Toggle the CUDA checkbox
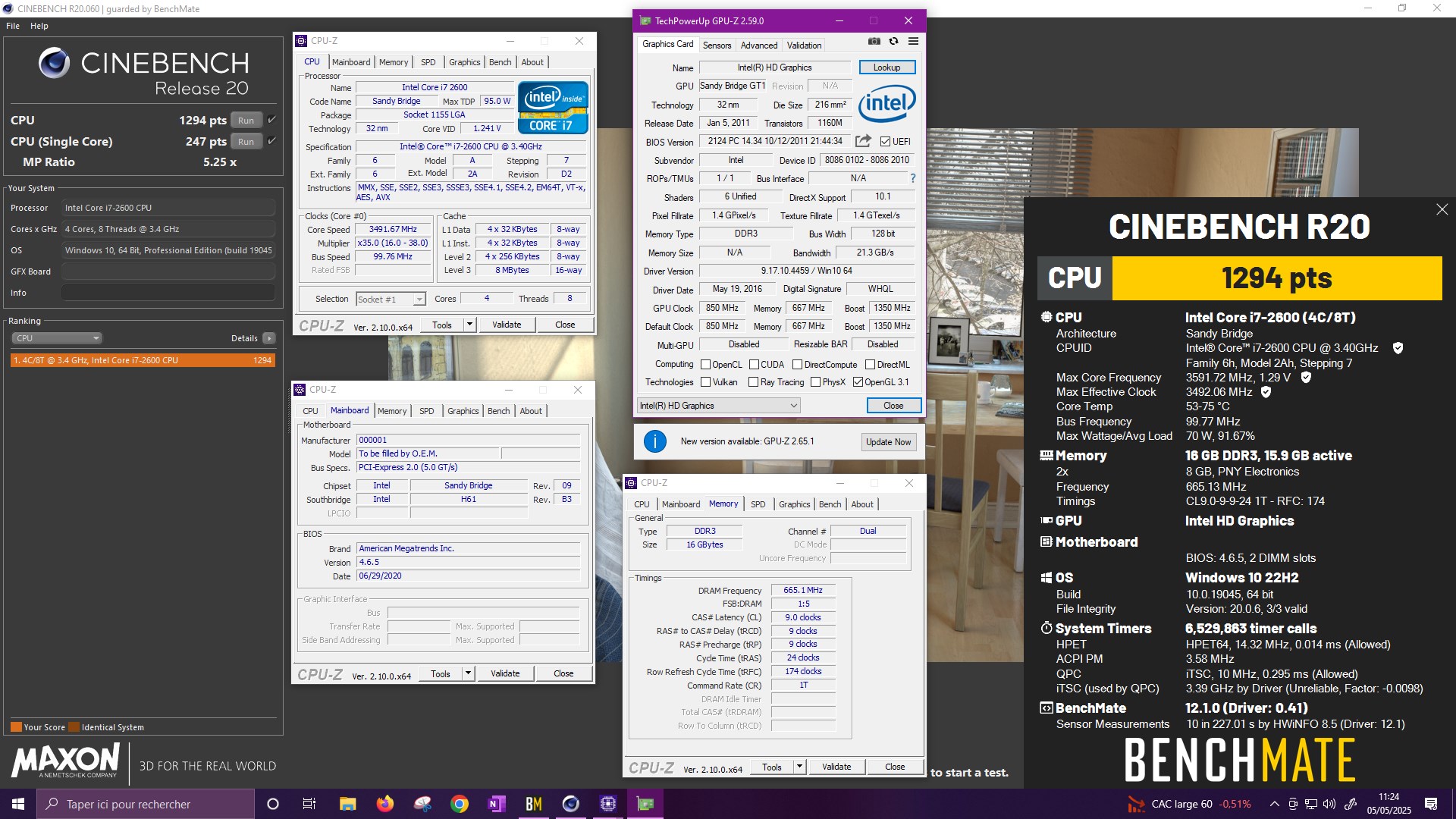This screenshot has height=819, width=1456. 754,365
